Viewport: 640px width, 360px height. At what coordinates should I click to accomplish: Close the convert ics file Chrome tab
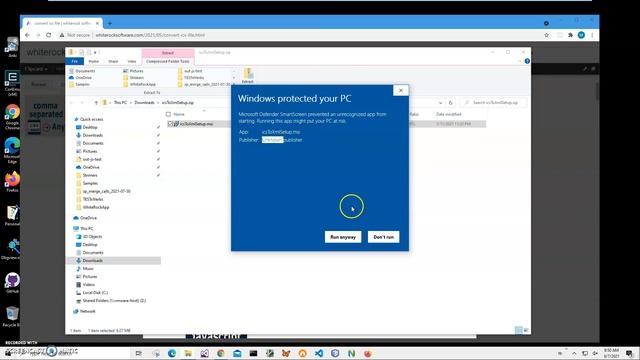click(97, 23)
